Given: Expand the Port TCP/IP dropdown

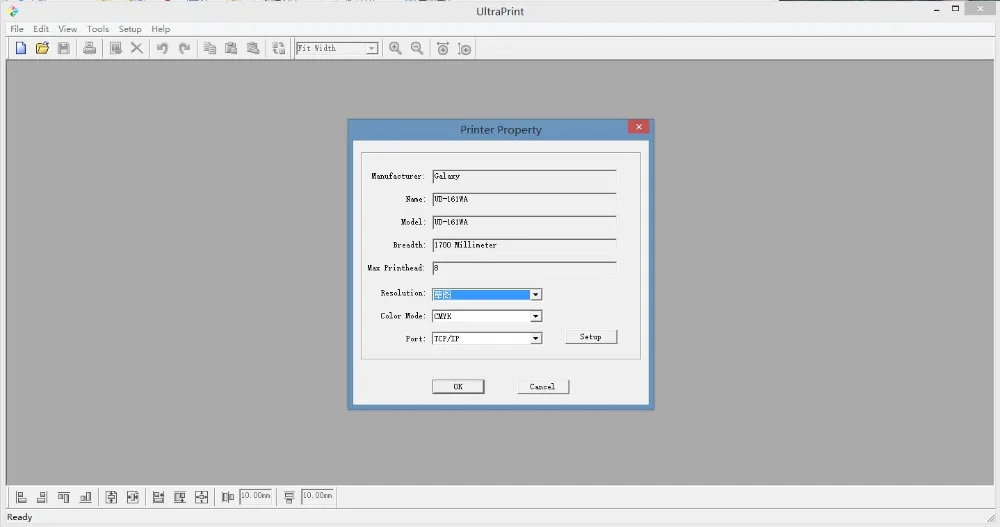Looking at the screenshot, I should pyautogui.click(x=536, y=338).
